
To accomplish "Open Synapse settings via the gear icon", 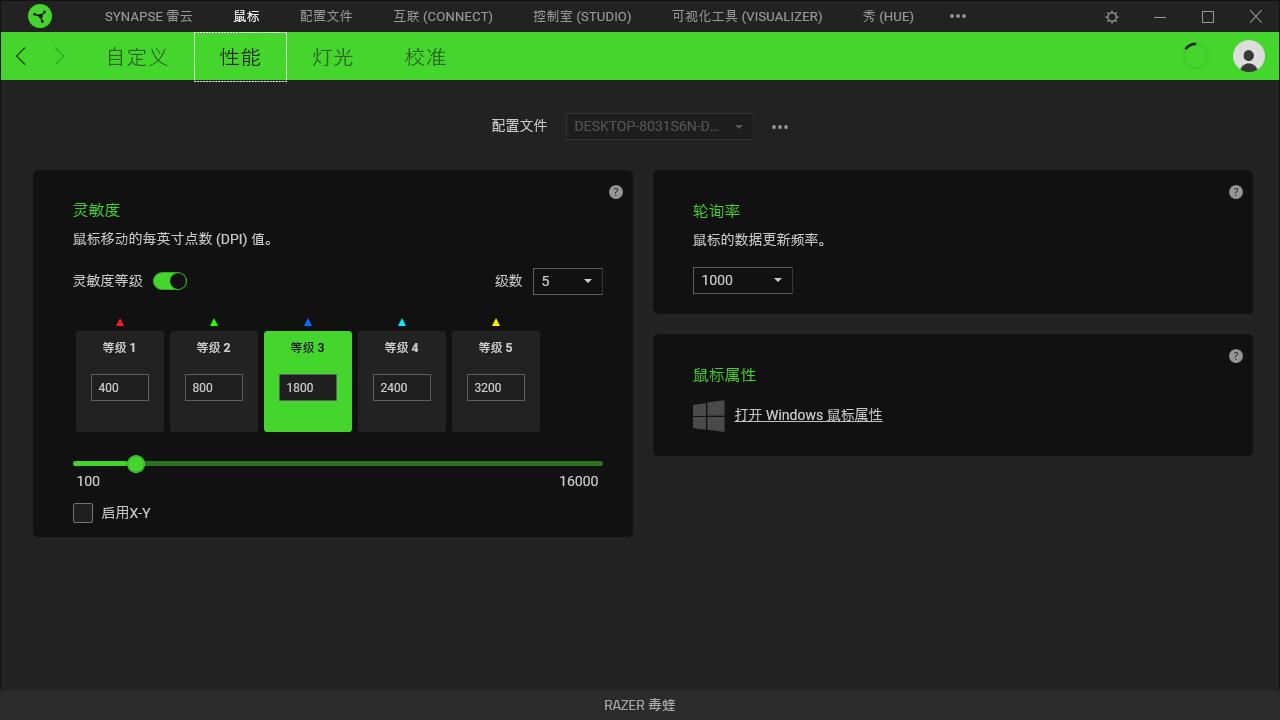I will 1111,16.
